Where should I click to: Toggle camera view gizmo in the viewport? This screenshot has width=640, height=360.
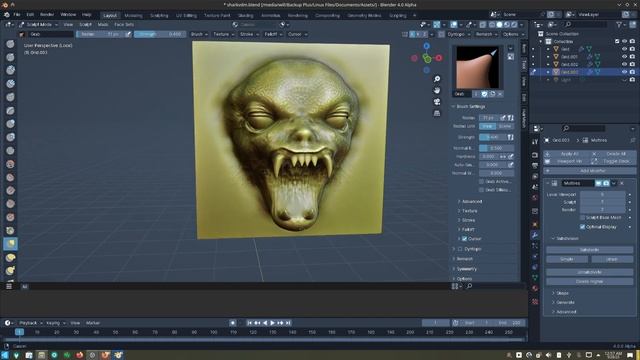pyautogui.click(x=437, y=102)
